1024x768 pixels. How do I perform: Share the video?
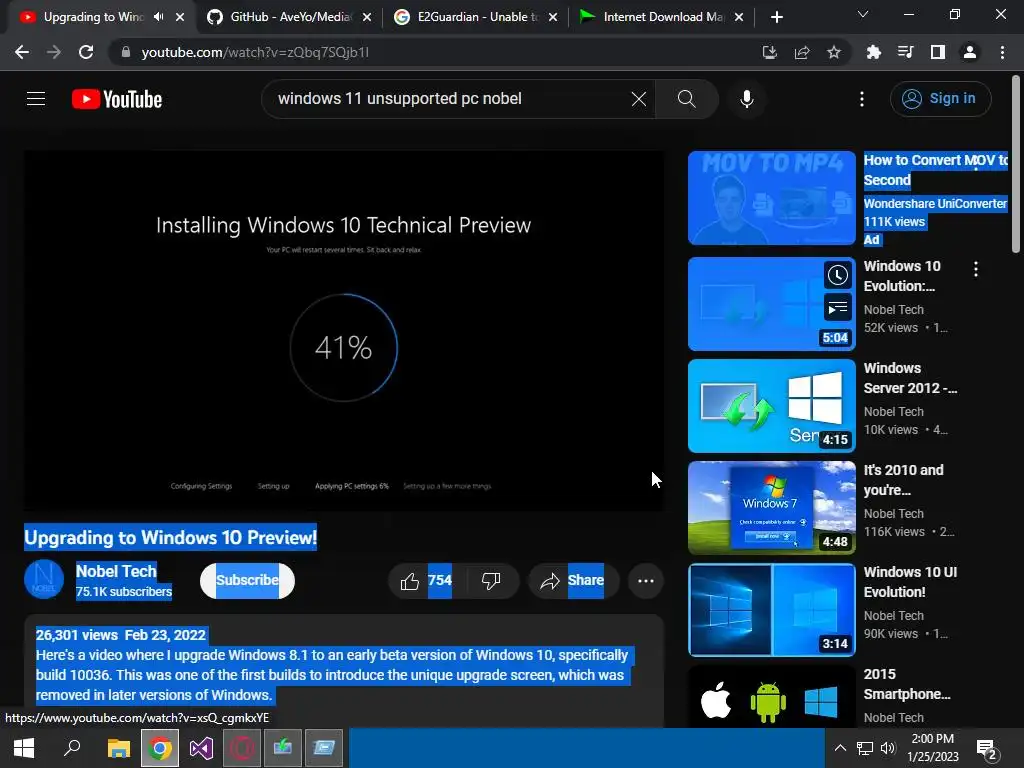[x=573, y=581]
